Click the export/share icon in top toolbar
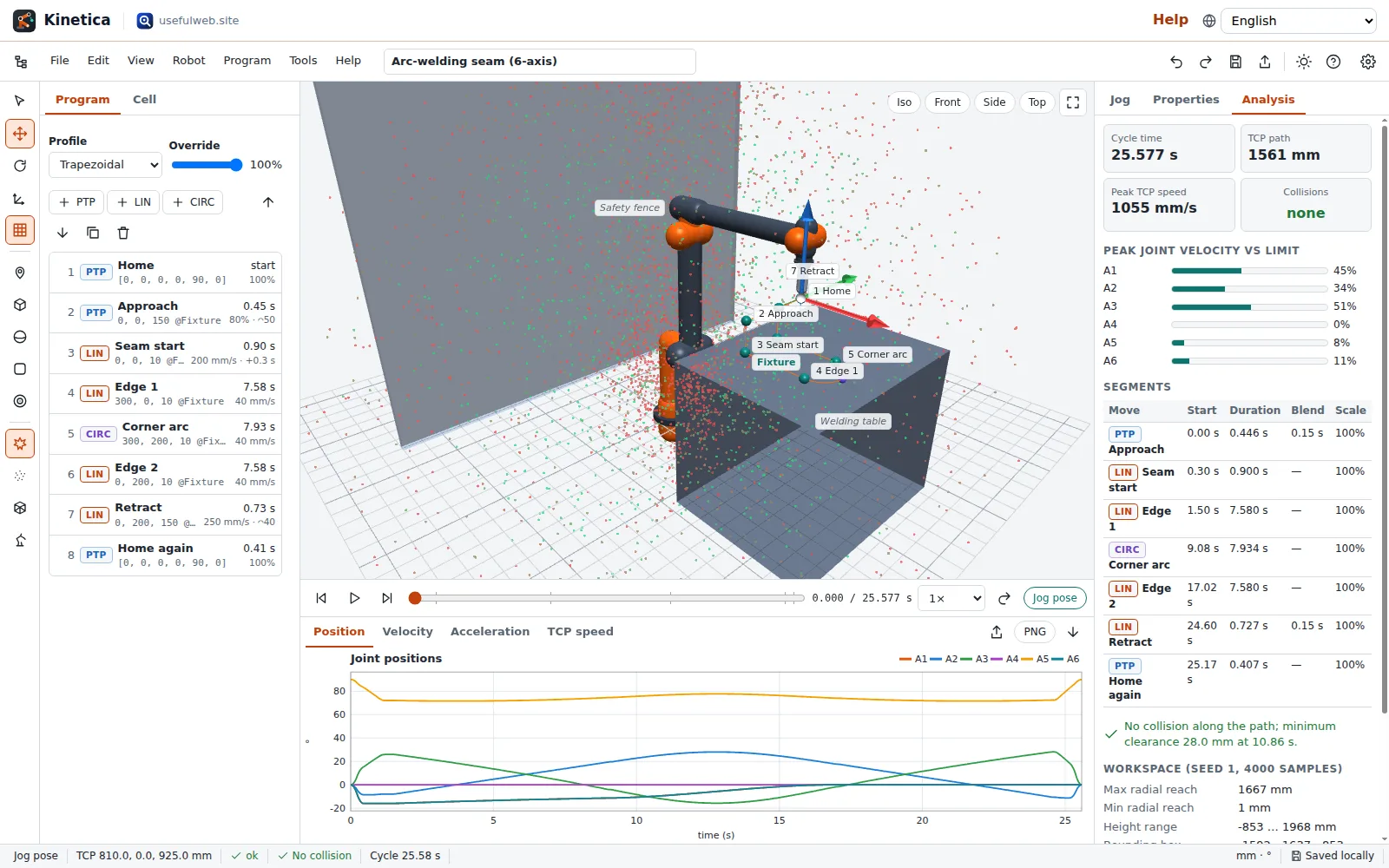This screenshot has width=1389, height=868. pyautogui.click(x=1265, y=62)
